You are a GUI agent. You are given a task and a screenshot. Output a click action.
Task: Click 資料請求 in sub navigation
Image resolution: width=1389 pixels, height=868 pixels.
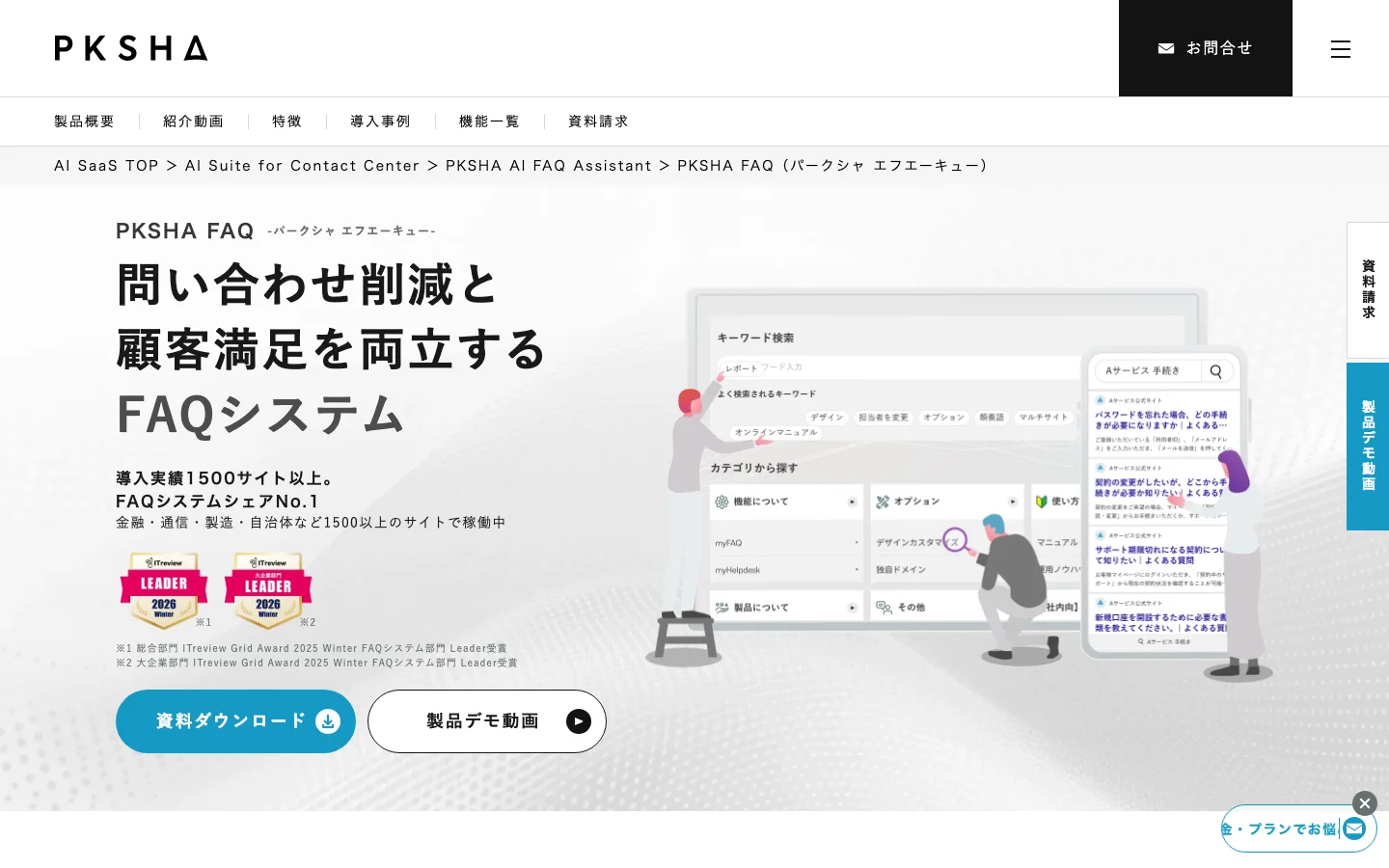pyautogui.click(x=598, y=122)
